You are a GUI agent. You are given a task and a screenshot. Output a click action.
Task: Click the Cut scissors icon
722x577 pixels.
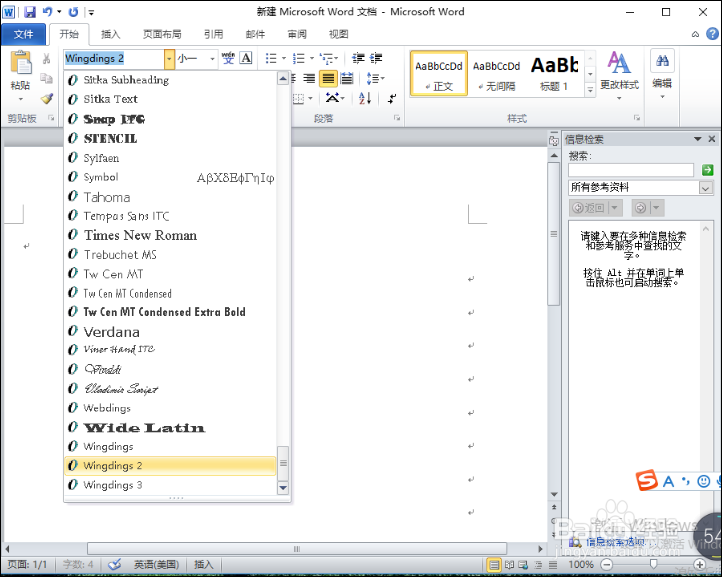point(47,58)
